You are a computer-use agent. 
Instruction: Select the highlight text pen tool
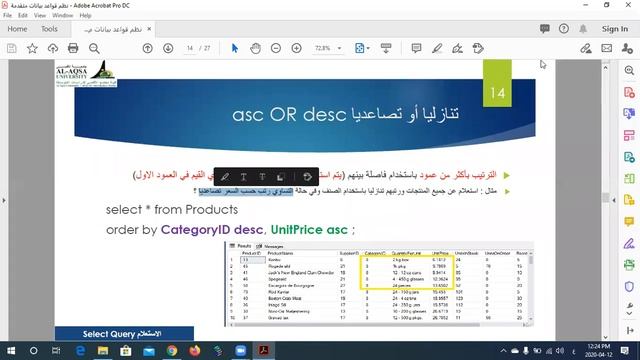[x=437, y=49]
